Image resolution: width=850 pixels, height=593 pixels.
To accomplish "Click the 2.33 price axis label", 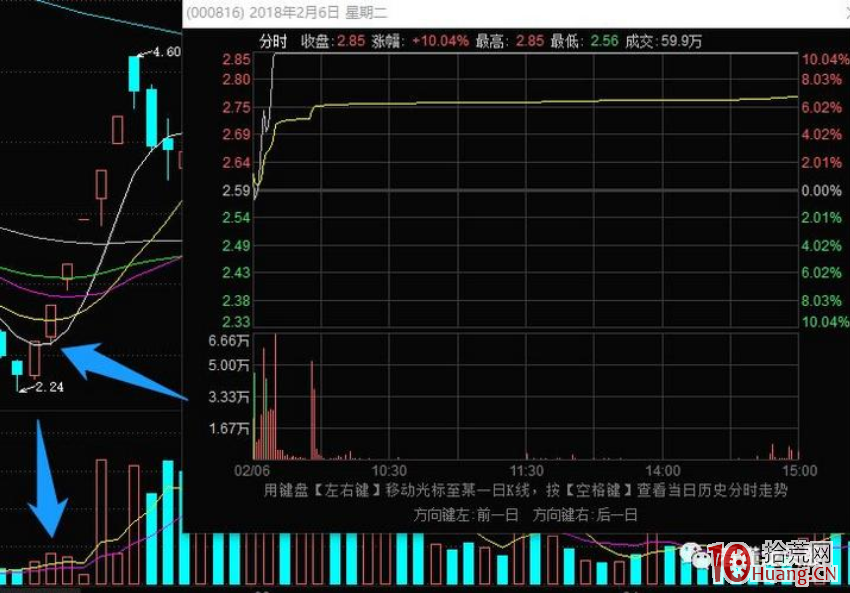I will click(236, 321).
